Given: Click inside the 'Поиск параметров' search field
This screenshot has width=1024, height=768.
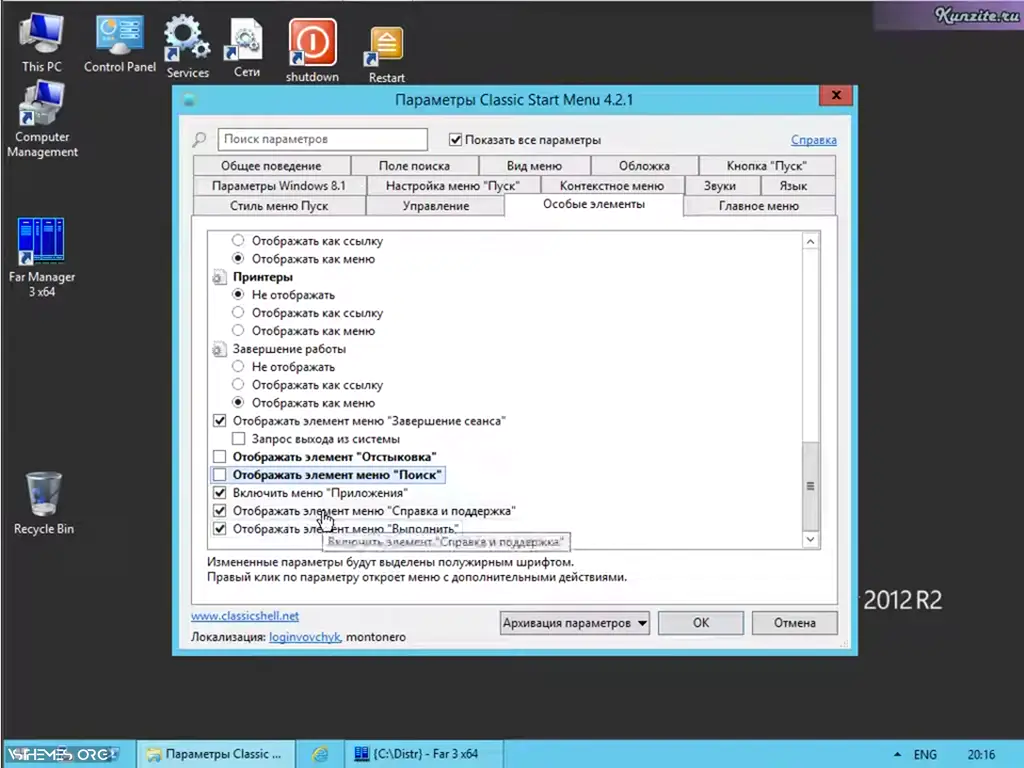Looking at the screenshot, I should click(321, 139).
